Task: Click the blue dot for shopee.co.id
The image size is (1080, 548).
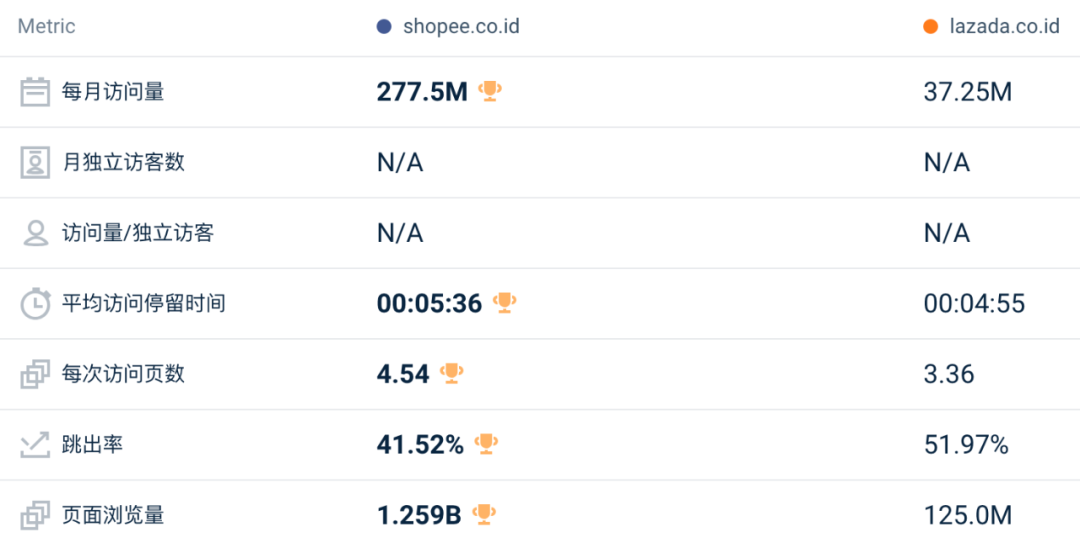Action: (x=384, y=27)
